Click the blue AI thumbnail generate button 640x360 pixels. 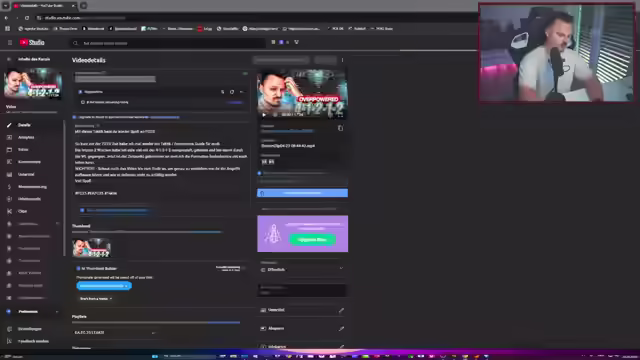click(104, 286)
